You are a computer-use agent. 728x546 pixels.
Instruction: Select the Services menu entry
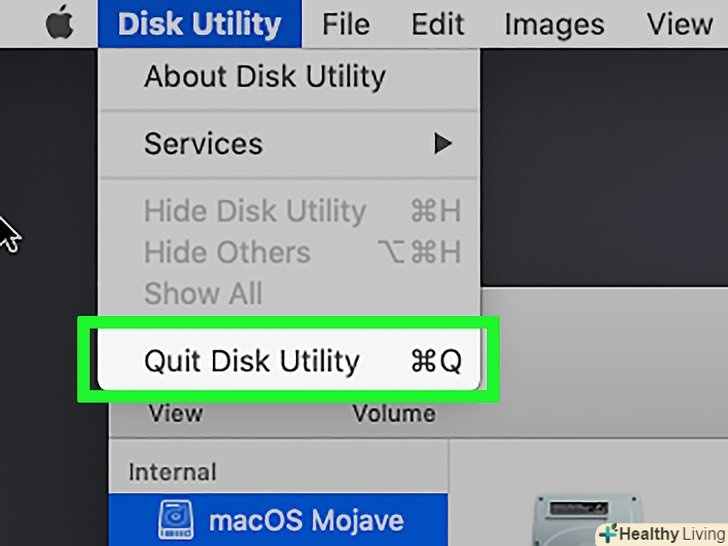point(203,144)
